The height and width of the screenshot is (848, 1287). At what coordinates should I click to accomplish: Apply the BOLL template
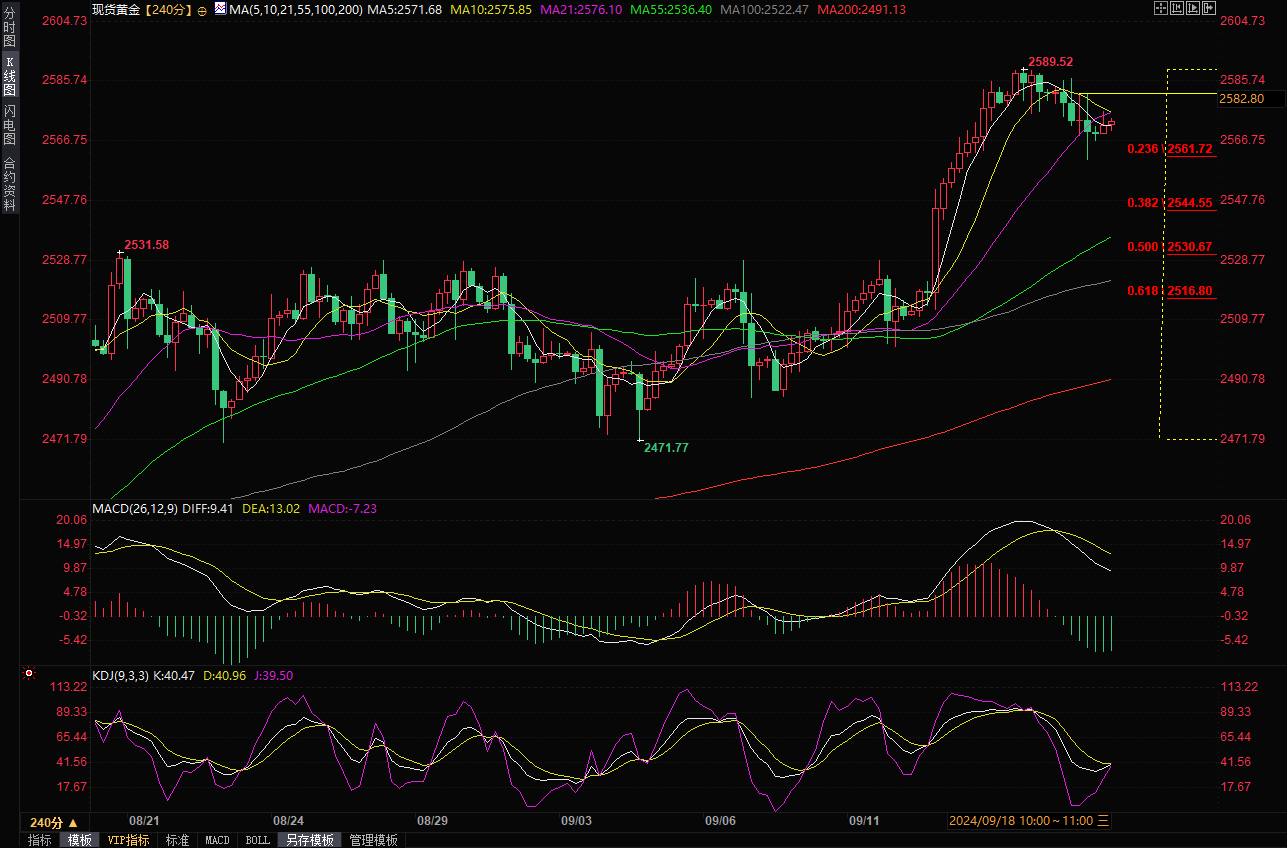click(257, 840)
